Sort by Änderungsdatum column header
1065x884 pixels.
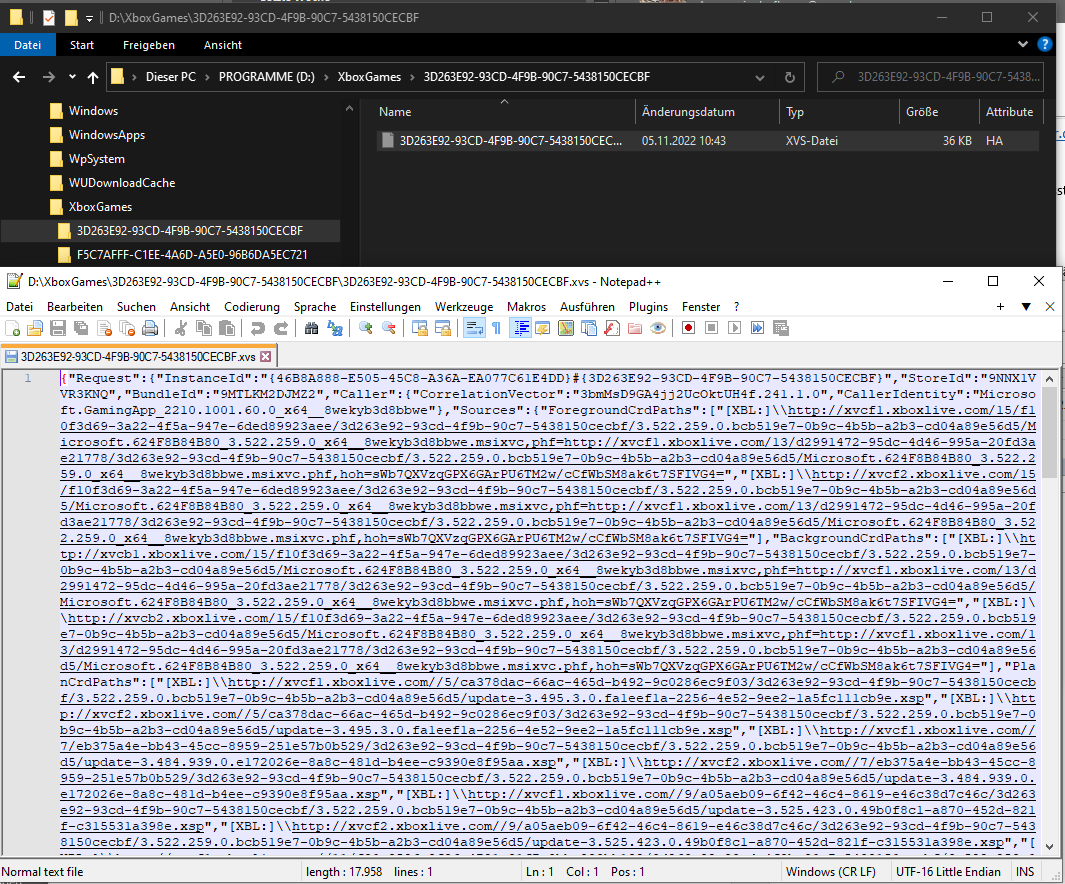(707, 112)
